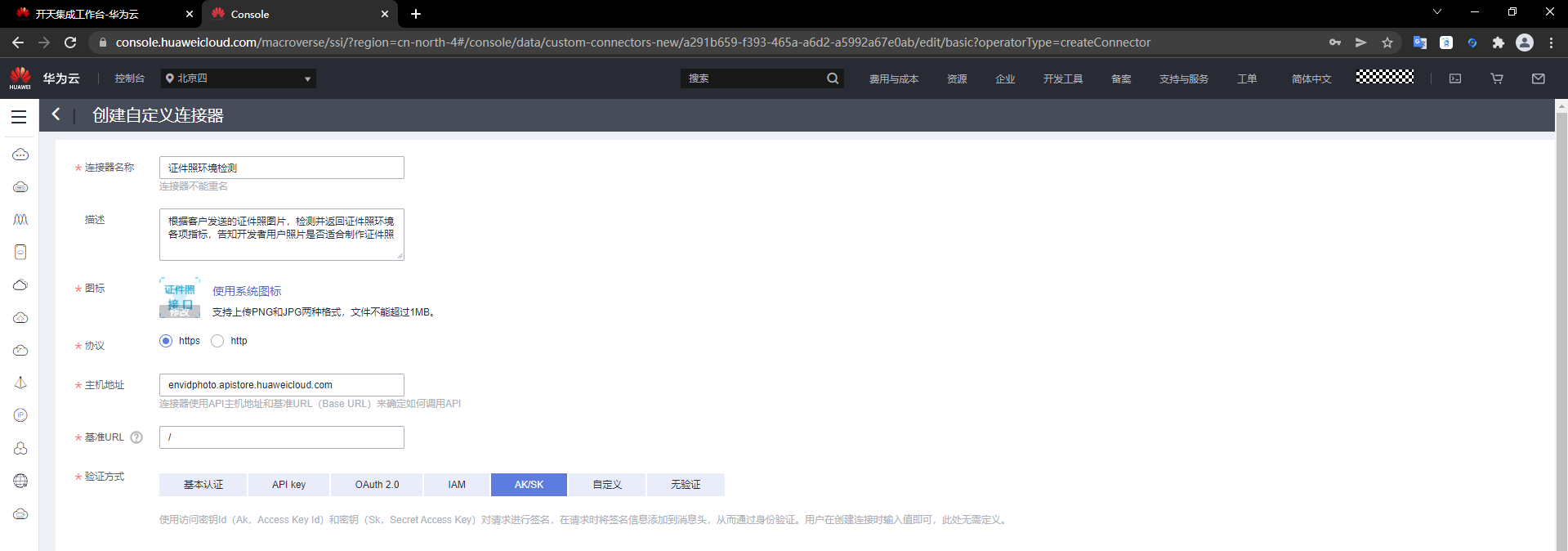Screen dimensions: 1568x551
Task: Click the browser forward arrow
Action: pyautogui.click(x=44, y=43)
